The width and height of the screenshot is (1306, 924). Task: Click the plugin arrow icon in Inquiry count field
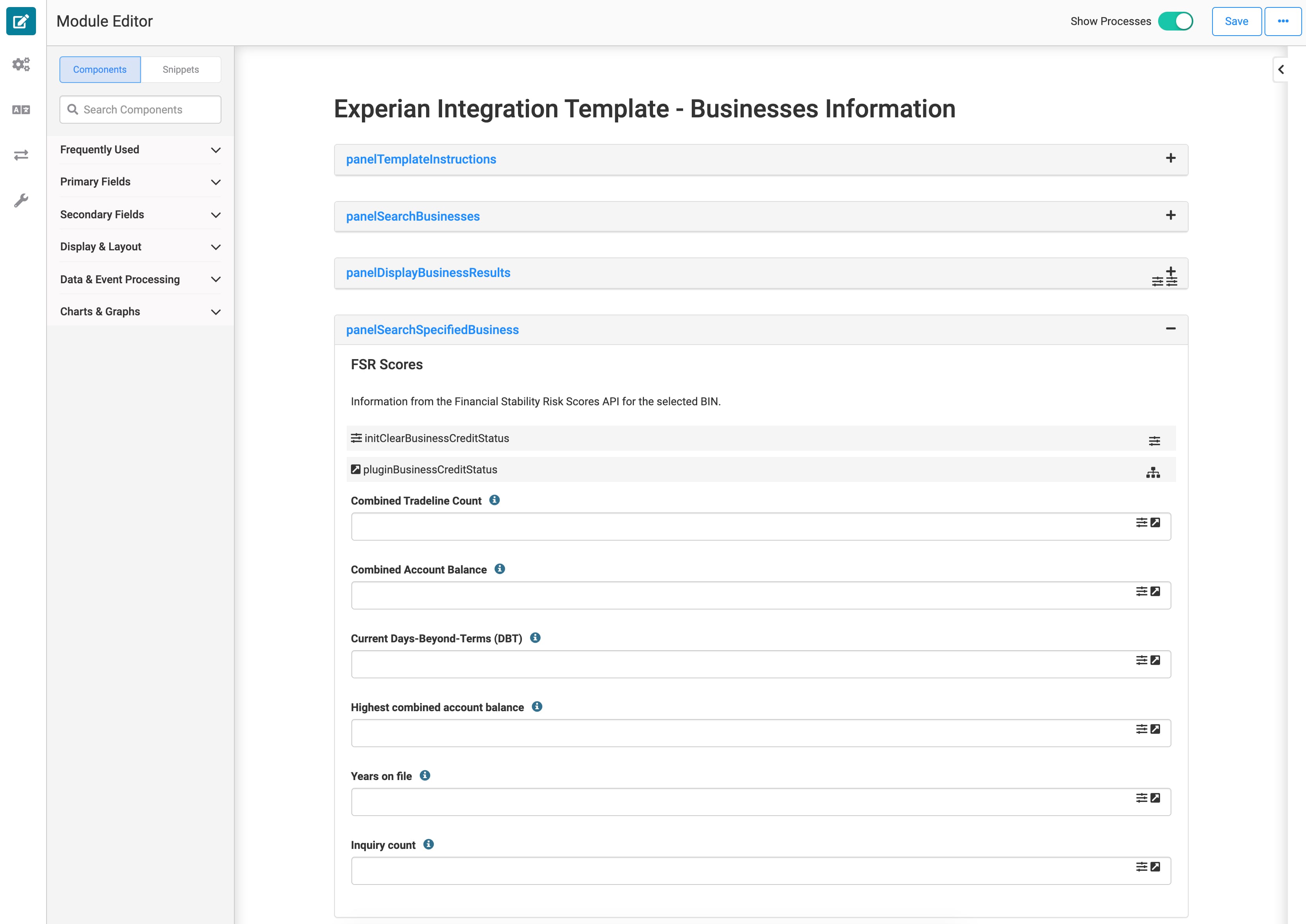pyautogui.click(x=1155, y=866)
